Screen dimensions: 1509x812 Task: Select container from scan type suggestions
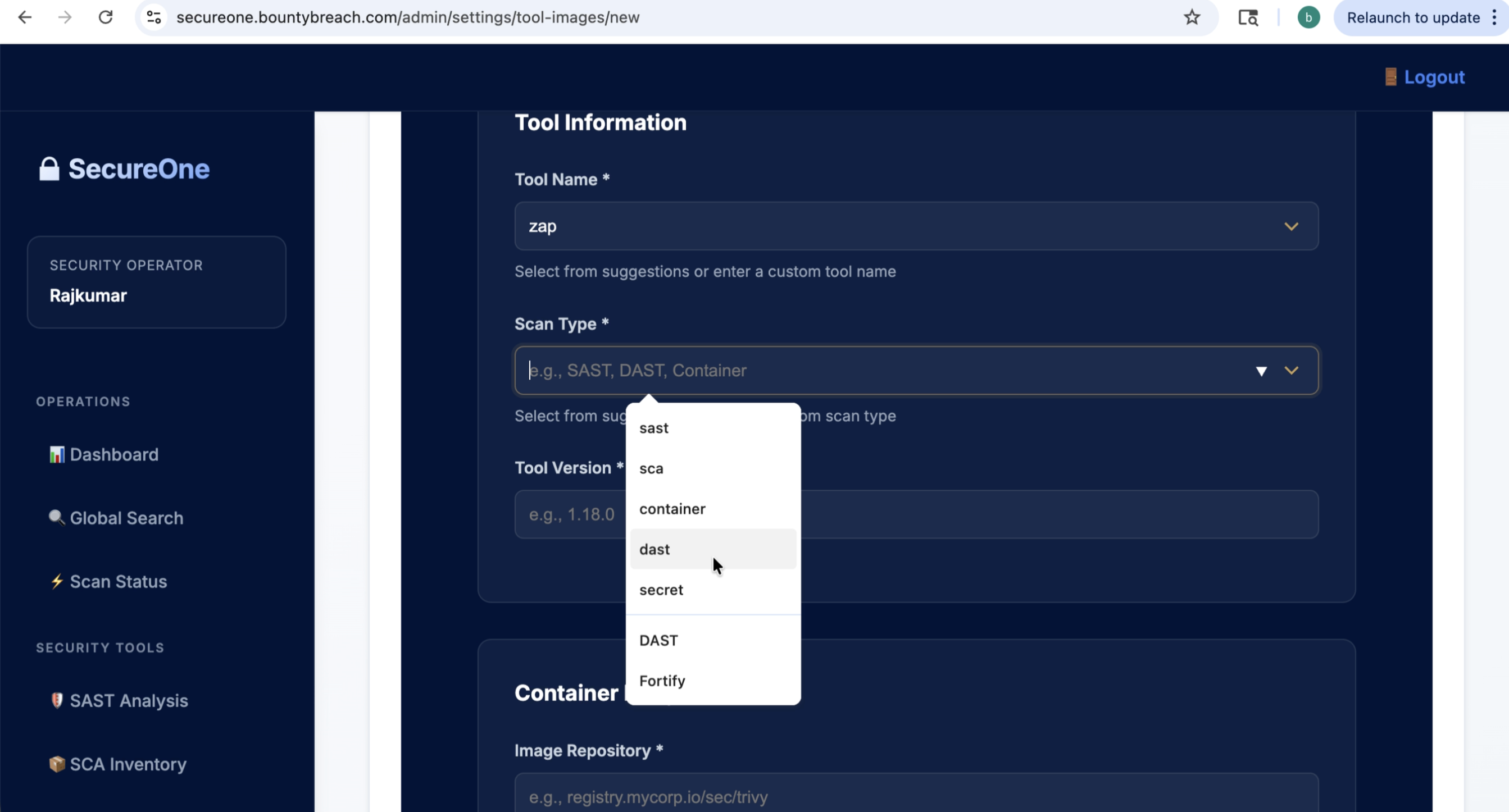pyautogui.click(x=713, y=509)
